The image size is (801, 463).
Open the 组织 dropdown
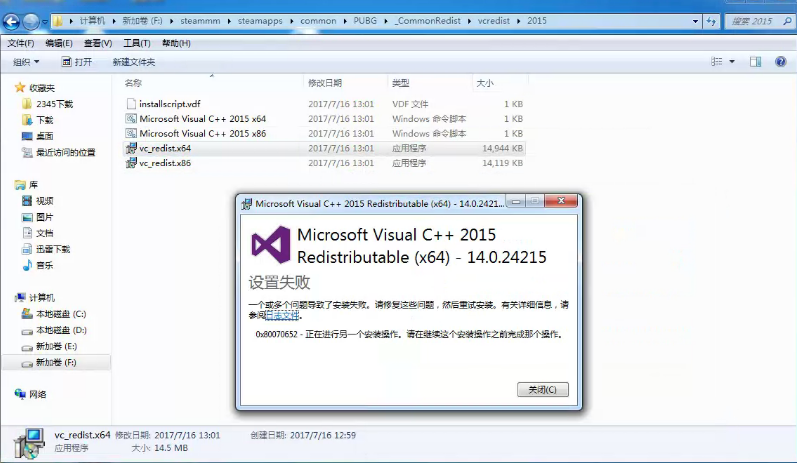(26, 62)
